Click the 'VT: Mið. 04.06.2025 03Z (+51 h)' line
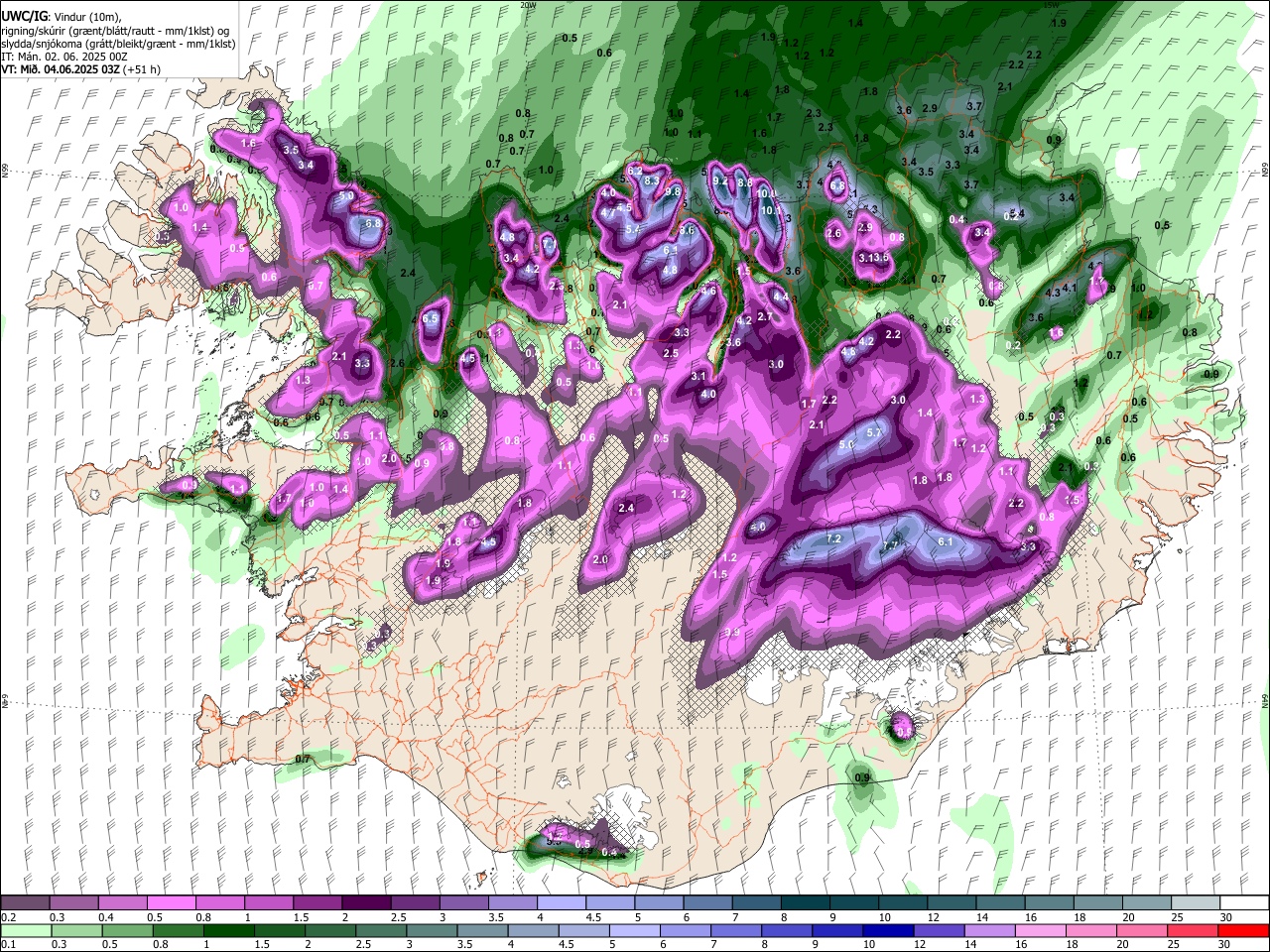 point(80,69)
